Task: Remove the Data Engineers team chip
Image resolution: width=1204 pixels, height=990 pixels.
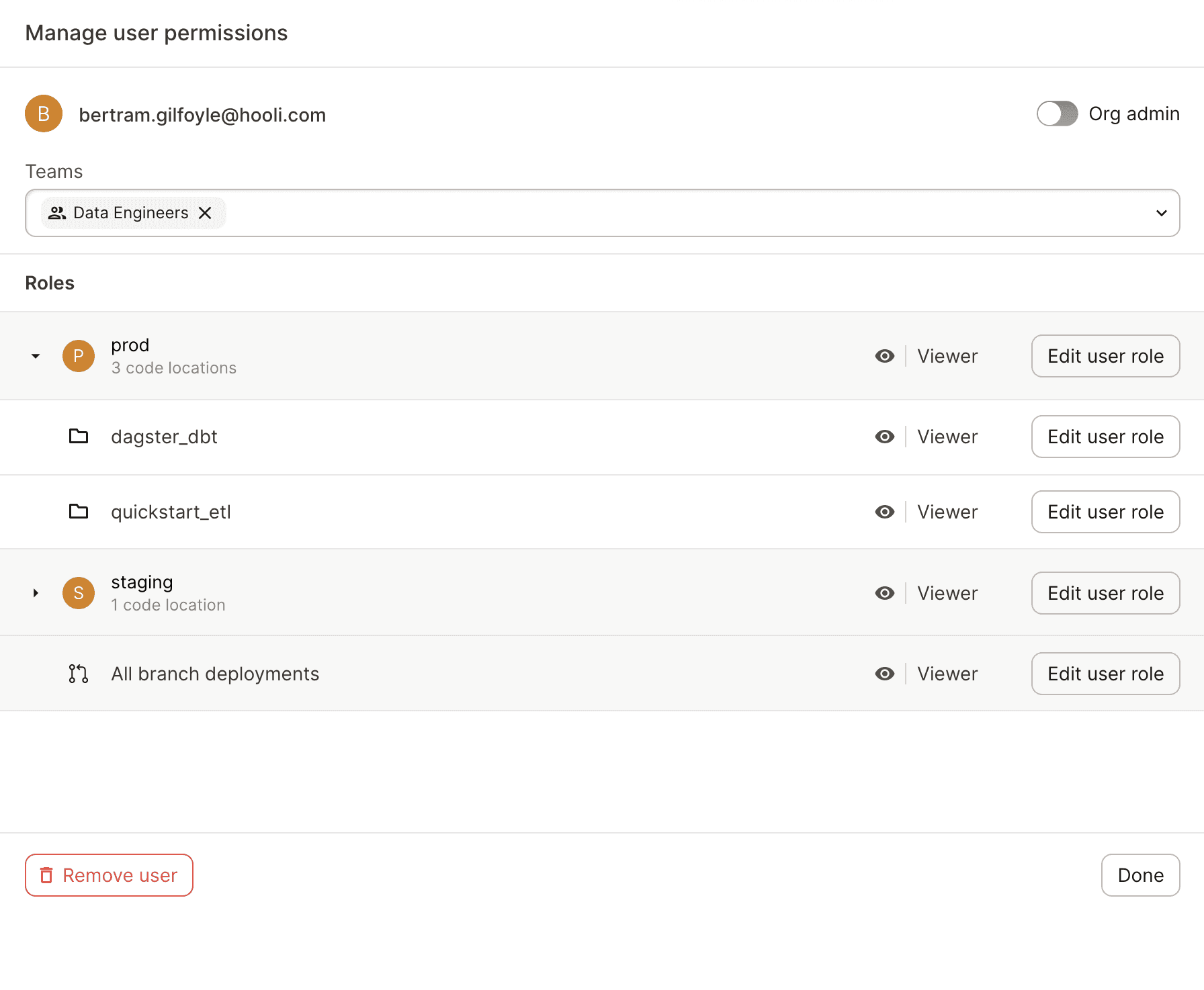Action: click(206, 212)
